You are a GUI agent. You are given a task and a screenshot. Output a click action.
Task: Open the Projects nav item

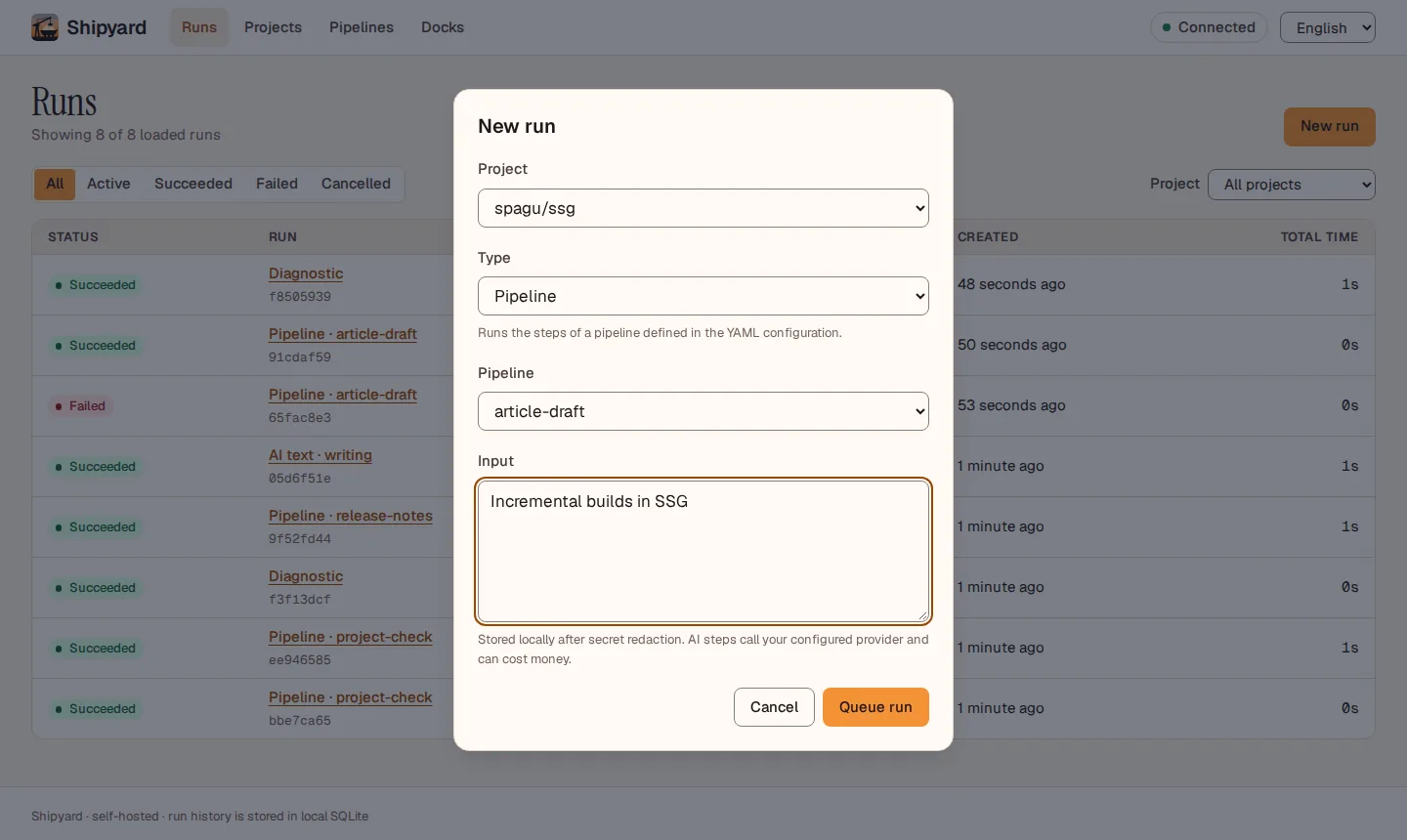click(273, 27)
